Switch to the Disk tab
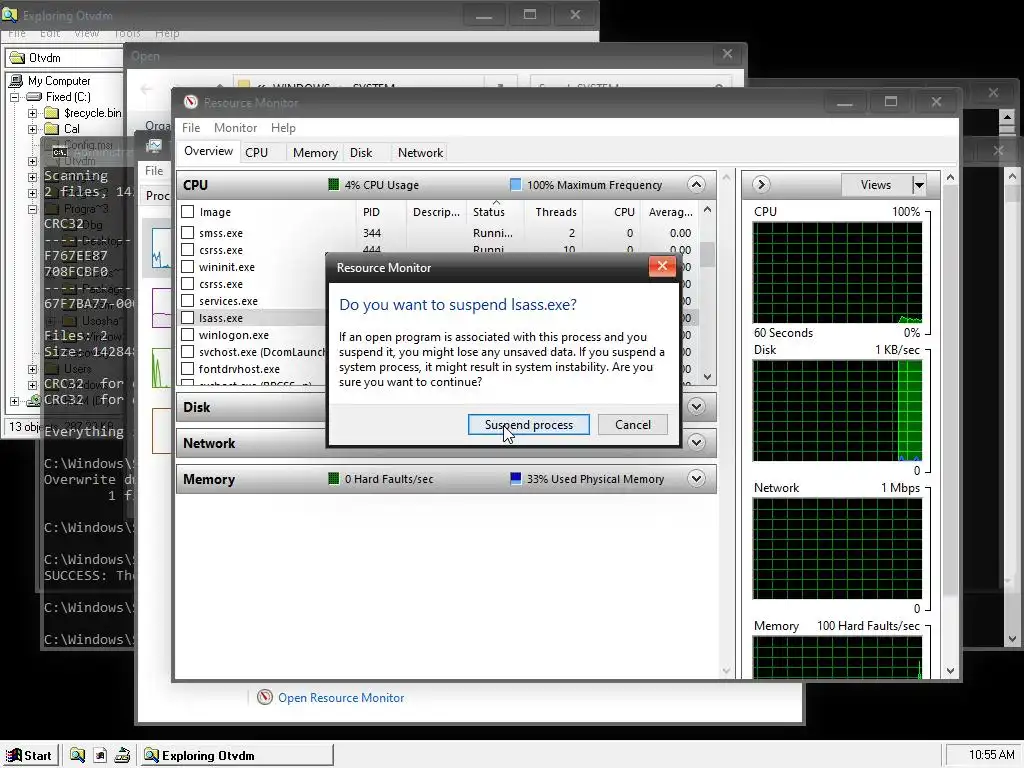This screenshot has height=768, width=1024. 360,152
